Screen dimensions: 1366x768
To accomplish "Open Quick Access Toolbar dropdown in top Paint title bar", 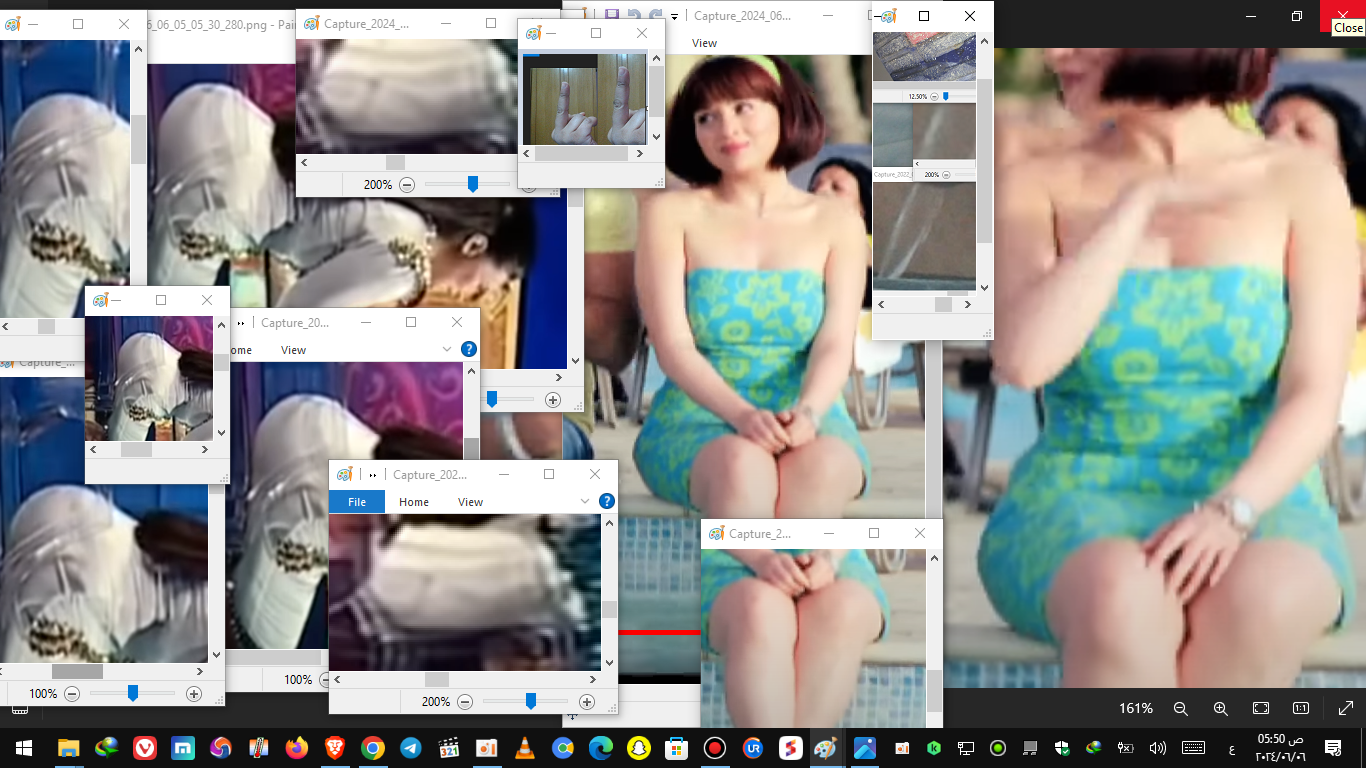I will pyautogui.click(x=674, y=16).
